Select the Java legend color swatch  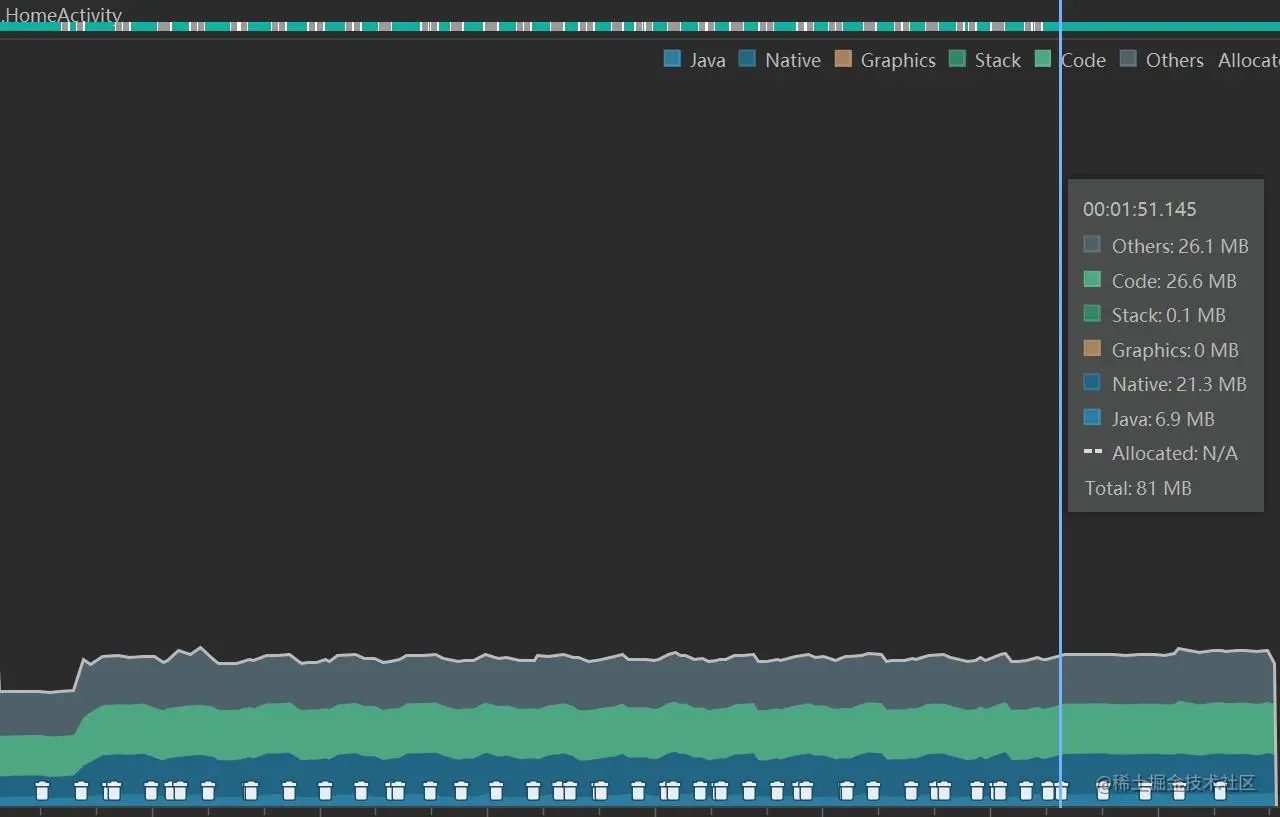672,59
